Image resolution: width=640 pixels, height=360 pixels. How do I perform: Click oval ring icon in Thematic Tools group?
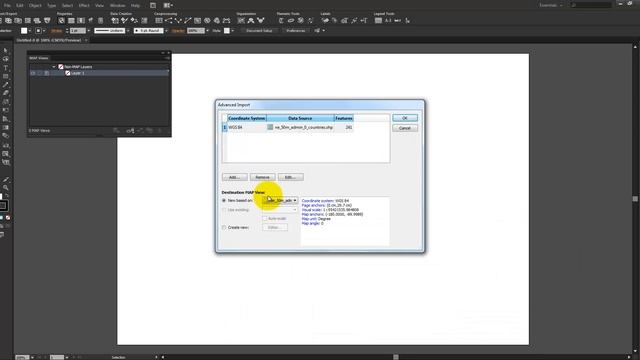[291, 20]
